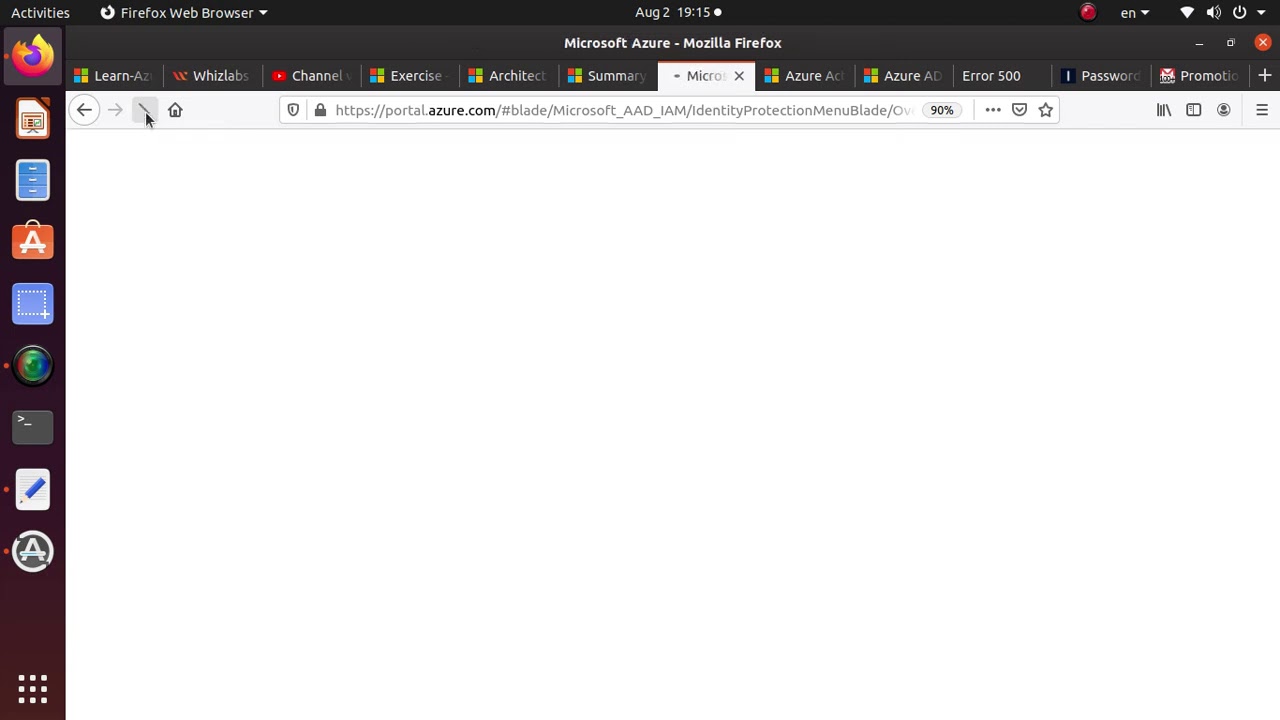Switch to the first Azure Ac tab

(x=805, y=76)
